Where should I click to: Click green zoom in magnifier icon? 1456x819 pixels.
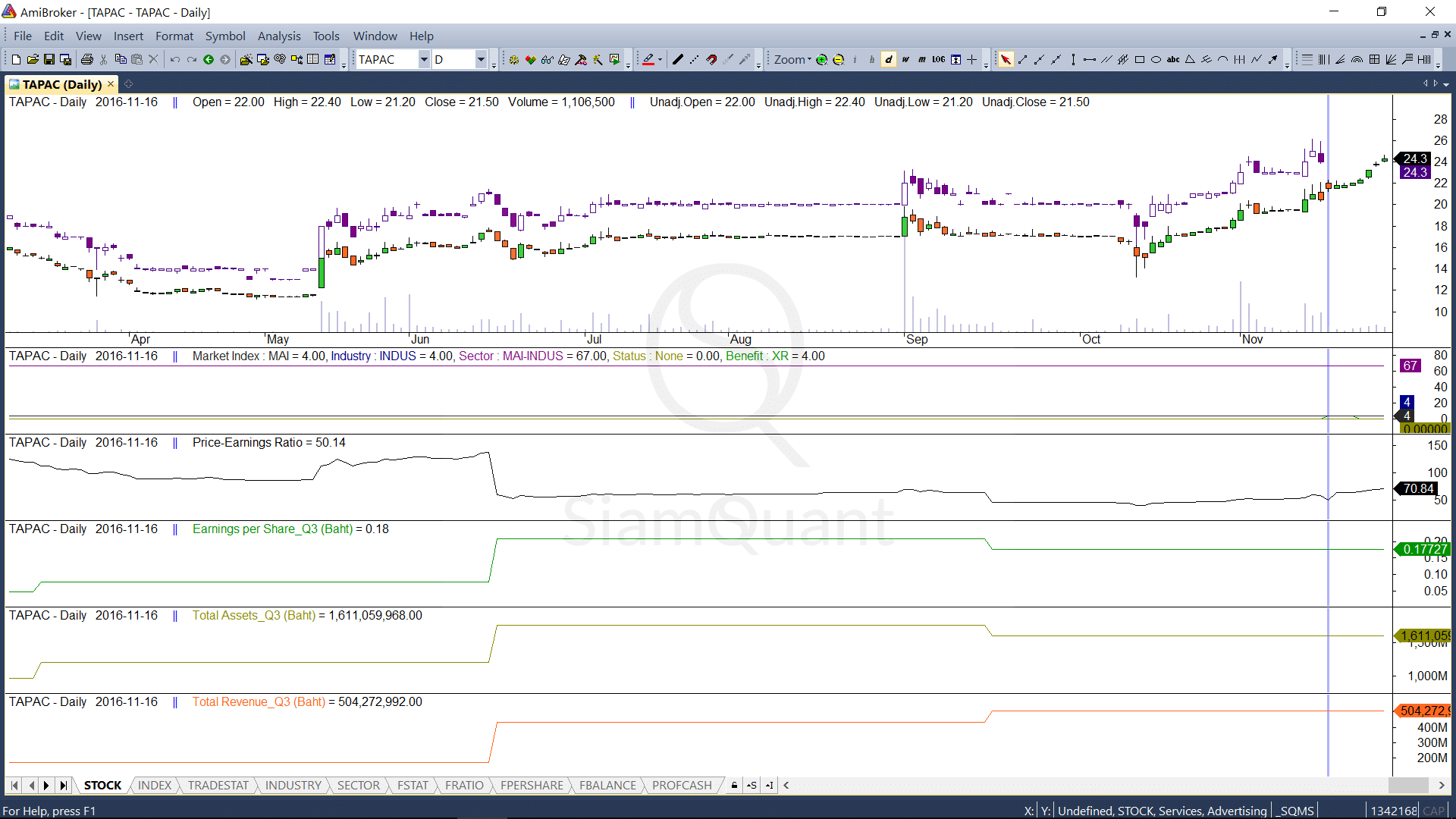pyautogui.click(x=821, y=60)
